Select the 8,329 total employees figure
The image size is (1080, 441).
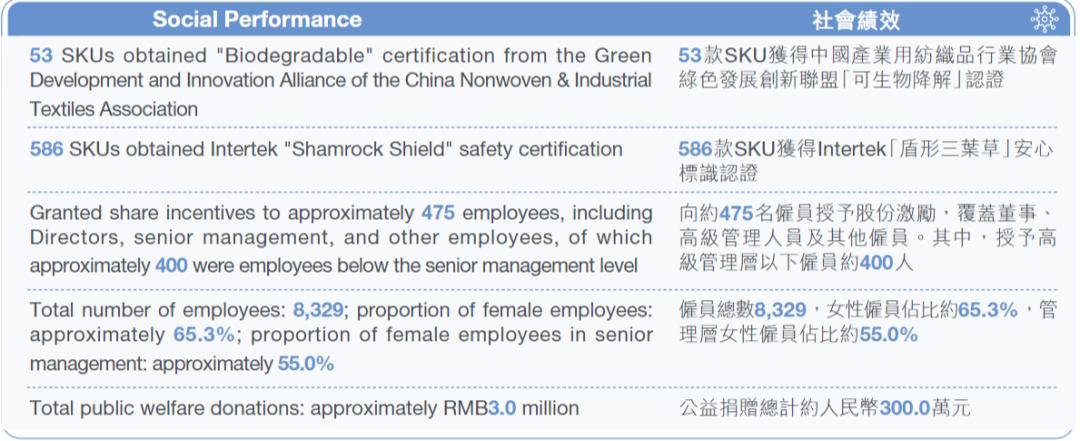pyautogui.click(x=318, y=310)
